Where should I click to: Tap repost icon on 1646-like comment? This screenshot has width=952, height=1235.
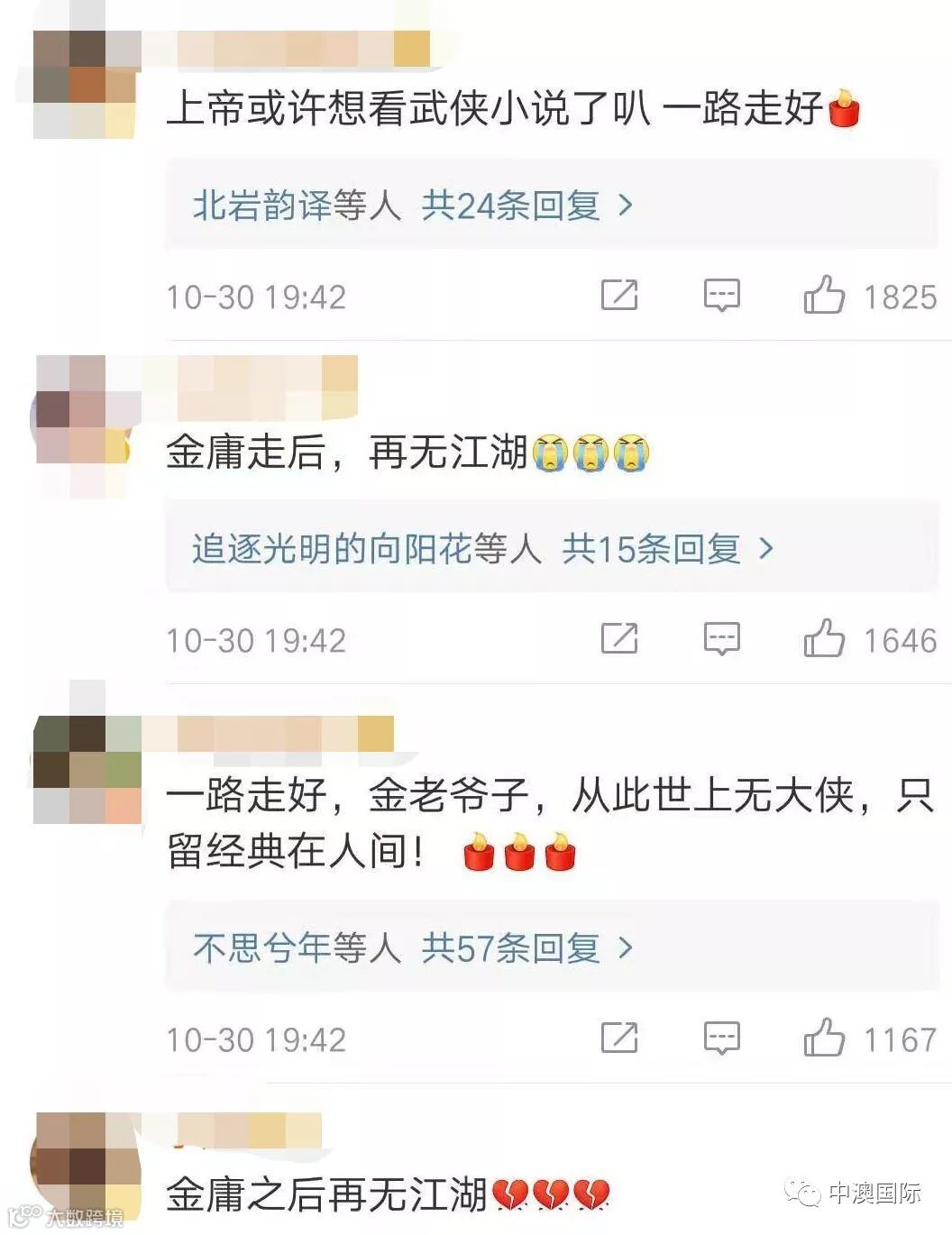point(619,638)
